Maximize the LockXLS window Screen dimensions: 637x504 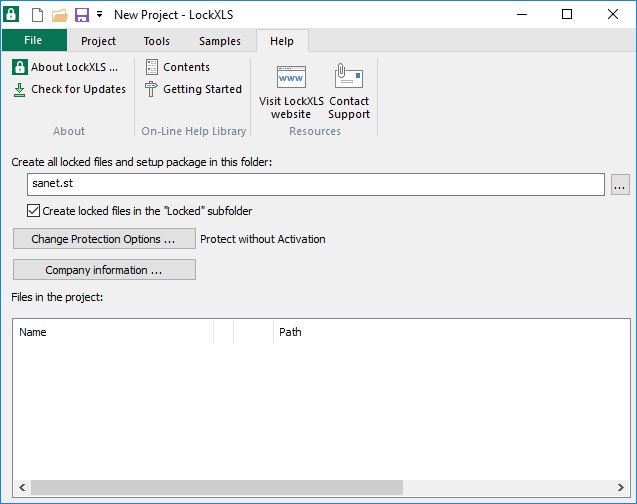[x=567, y=15]
